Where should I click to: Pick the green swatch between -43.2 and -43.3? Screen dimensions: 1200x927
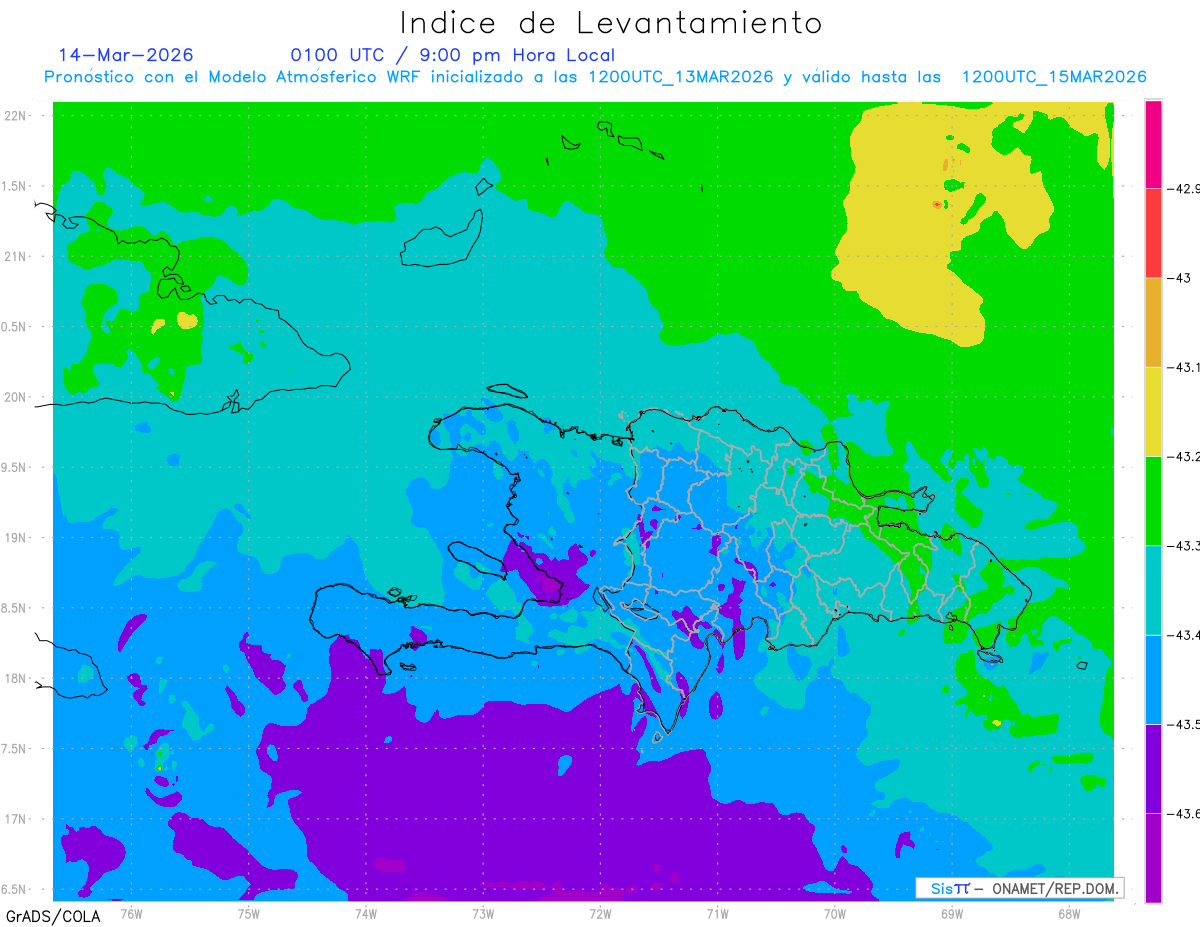[1153, 500]
